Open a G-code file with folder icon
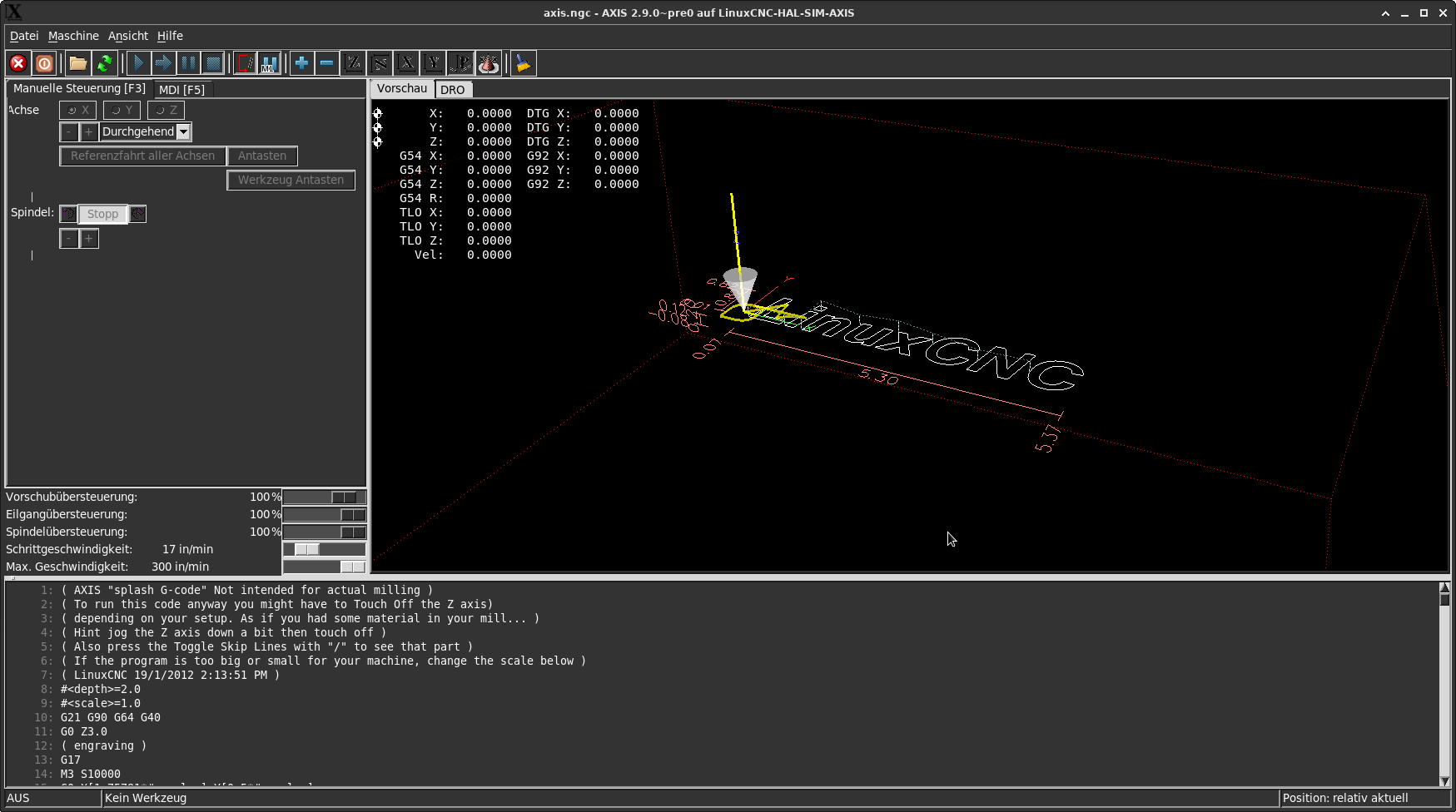The height and width of the screenshot is (812, 1456). [78, 63]
